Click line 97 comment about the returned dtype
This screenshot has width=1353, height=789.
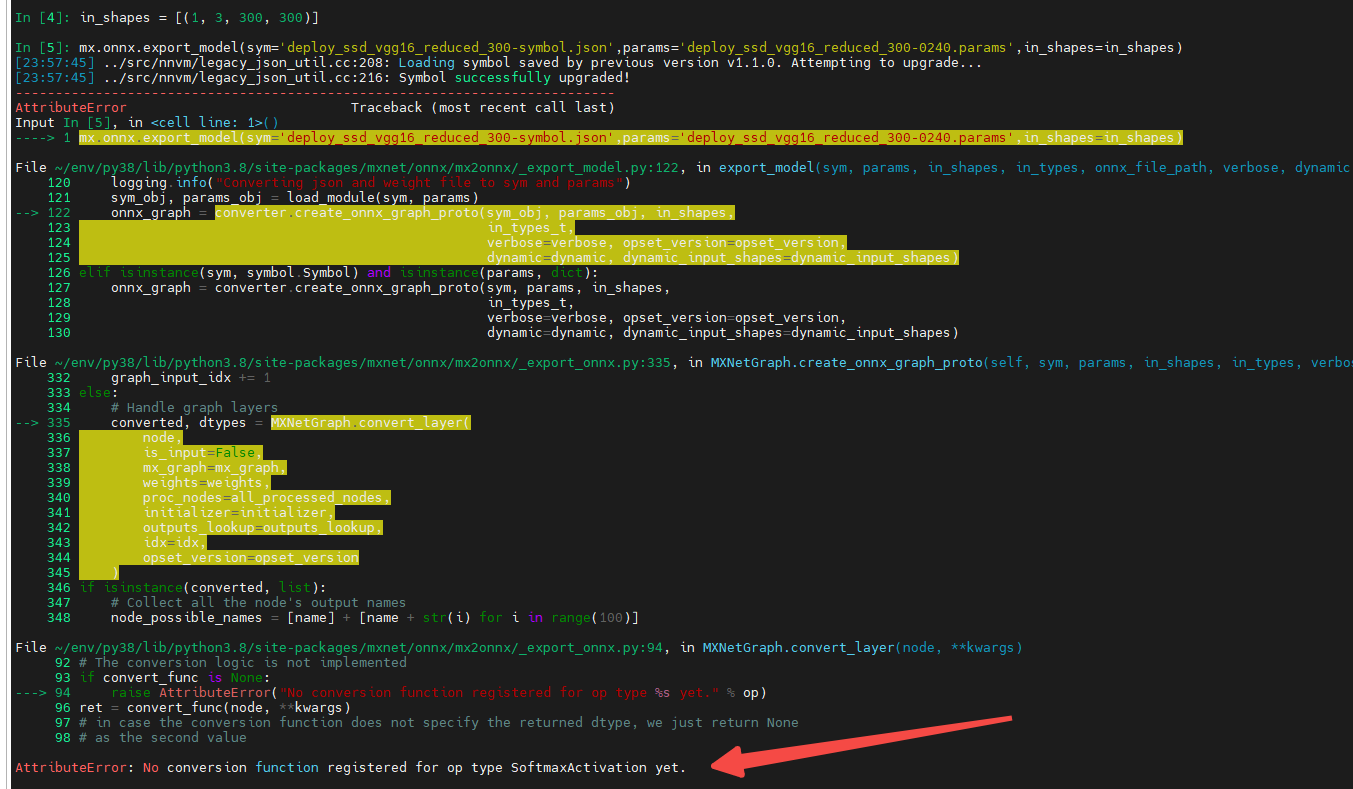[439, 723]
